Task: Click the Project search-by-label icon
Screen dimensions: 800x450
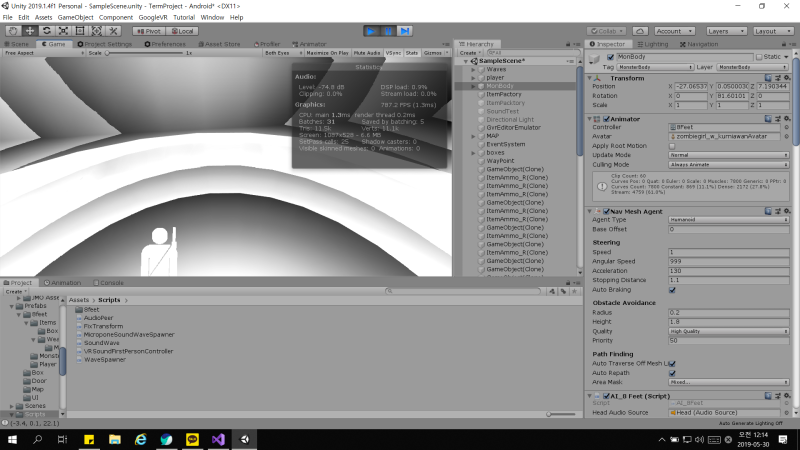Action: click(563, 291)
